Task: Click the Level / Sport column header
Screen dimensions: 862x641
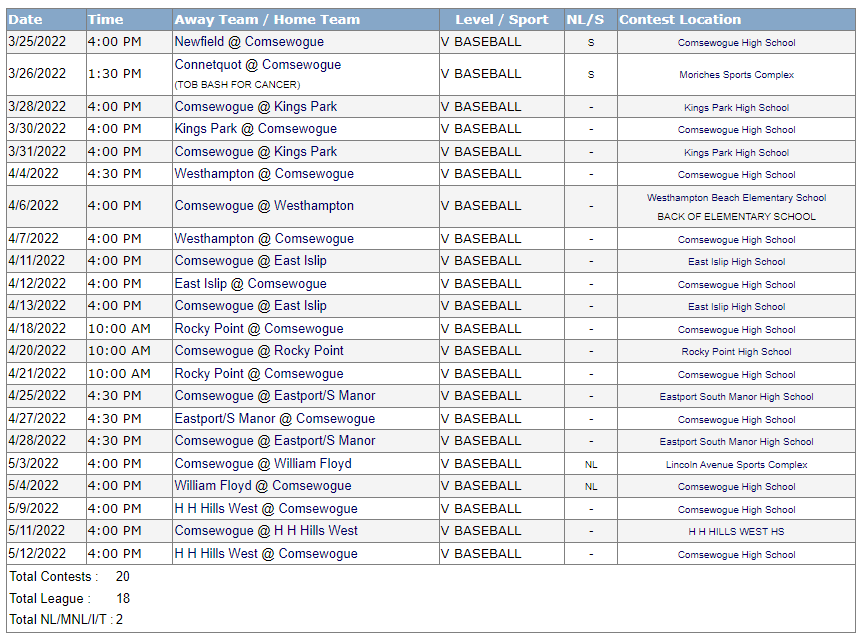Action: point(501,20)
